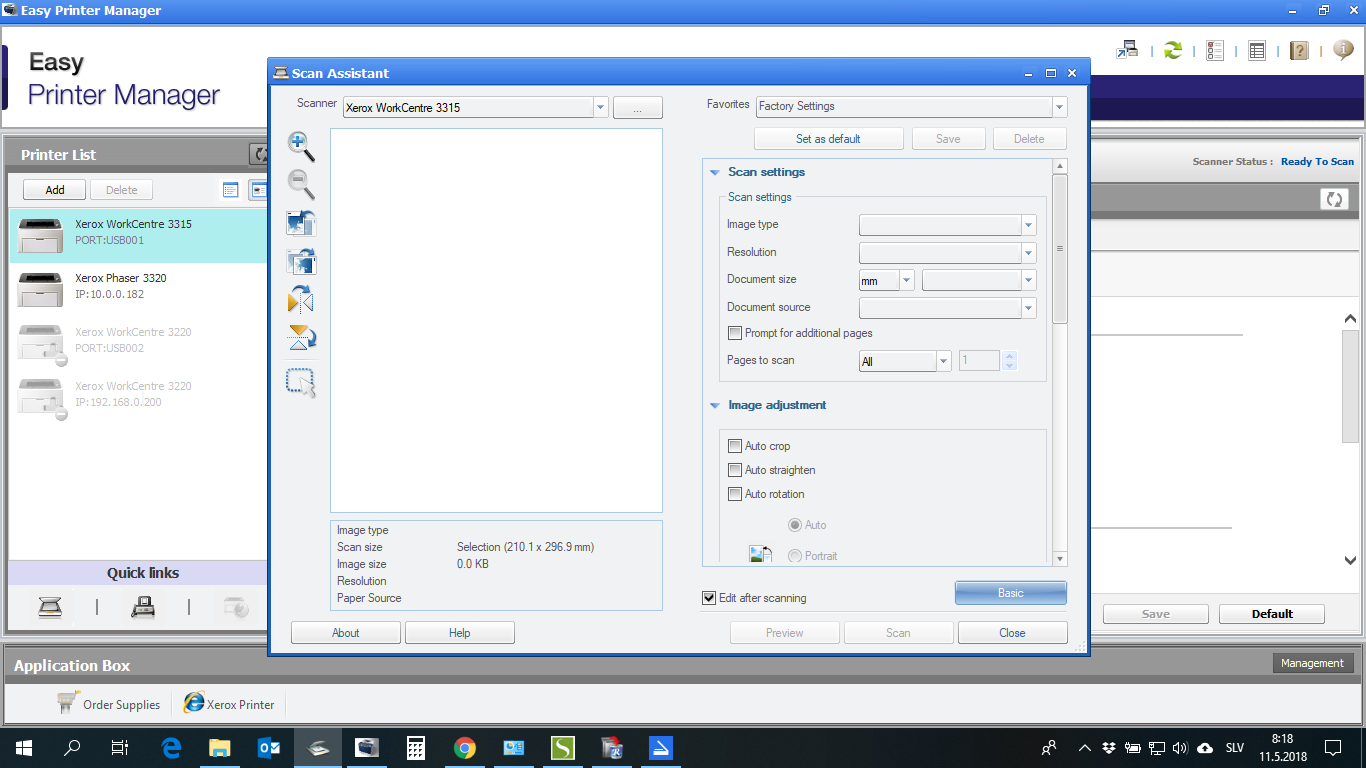Viewport: 1366px width, 768px height.
Task: Enable Prompt for additional pages
Action: coord(735,333)
